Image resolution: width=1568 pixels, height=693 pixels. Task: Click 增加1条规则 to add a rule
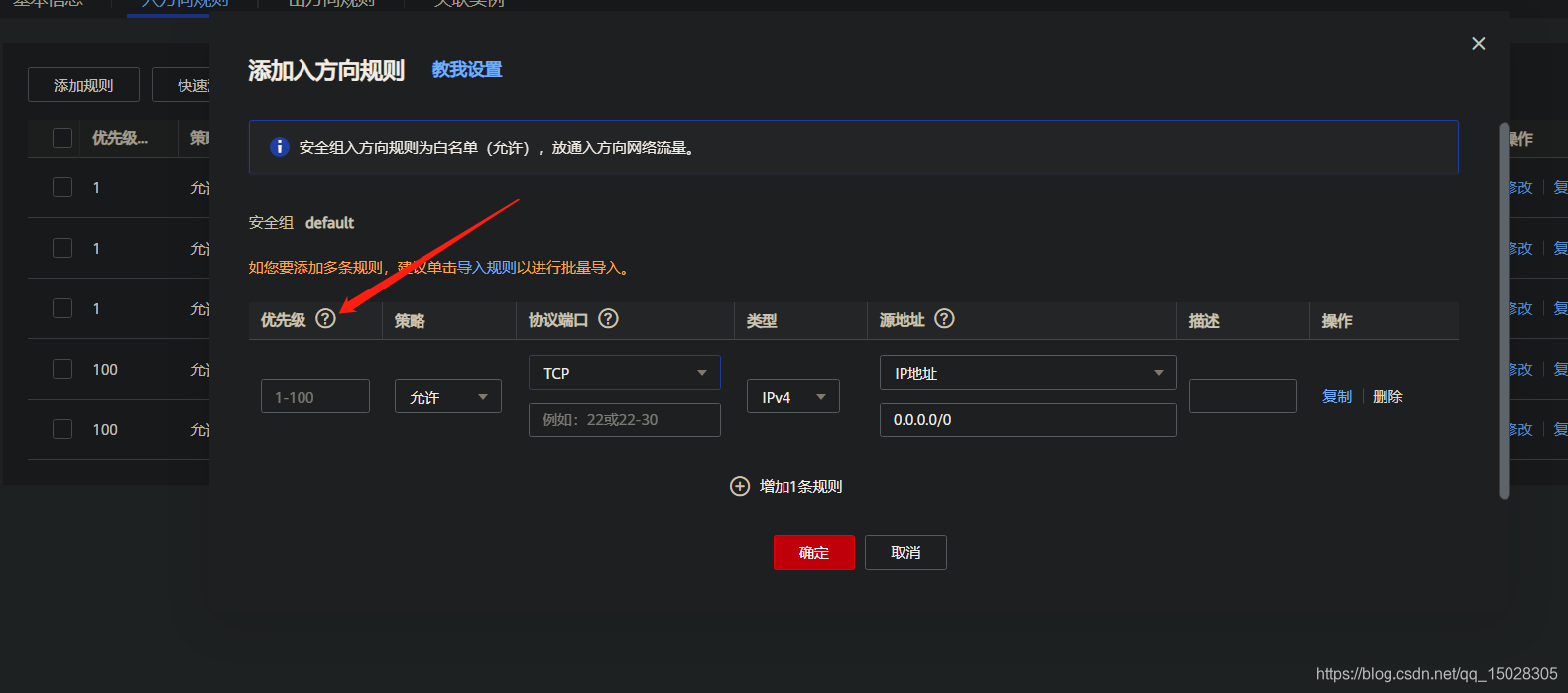click(800, 486)
